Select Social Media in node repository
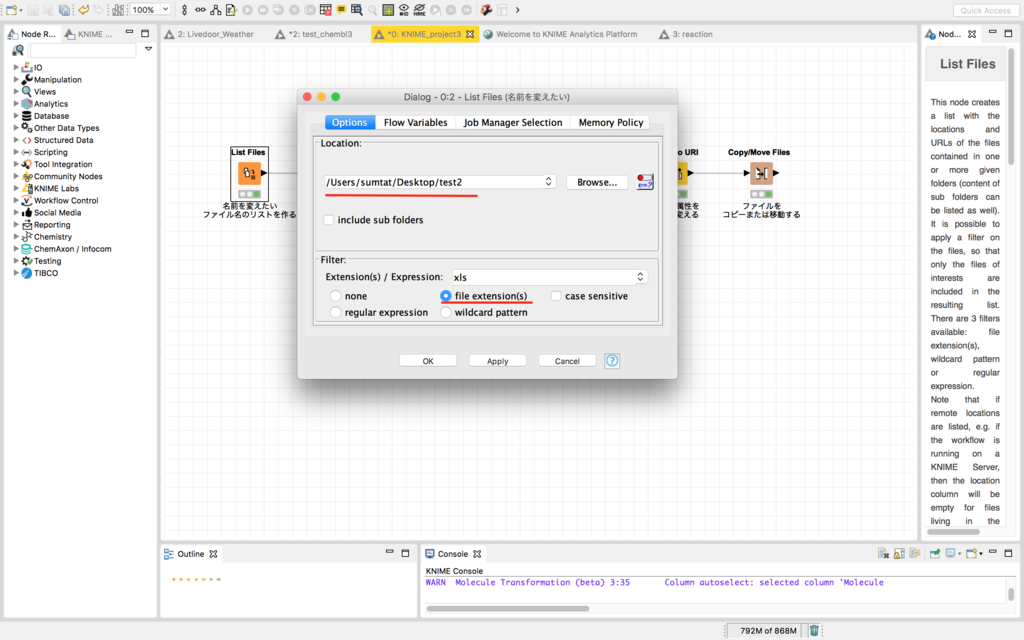The image size is (1024, 640). coord(57,212)
